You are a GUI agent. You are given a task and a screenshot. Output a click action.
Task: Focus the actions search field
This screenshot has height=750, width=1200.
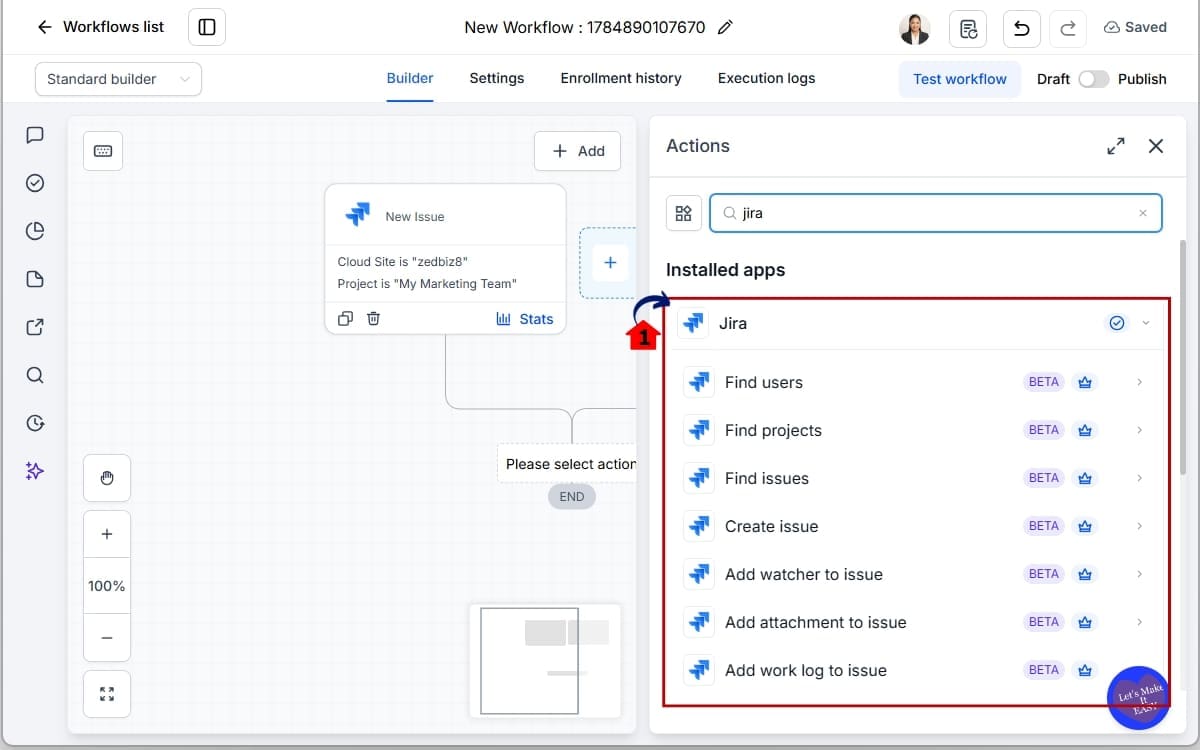tap(936, 213)
